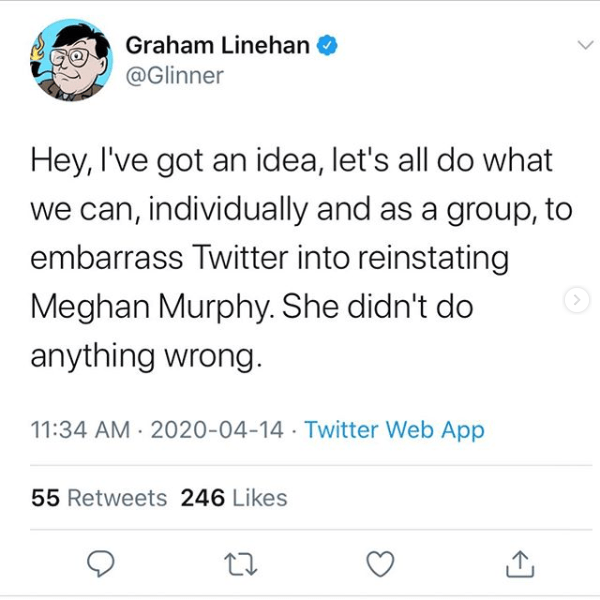The height and width of the screenshot is (600, 600).
Task: Open the share tweet icon
Action: [520, 565]
